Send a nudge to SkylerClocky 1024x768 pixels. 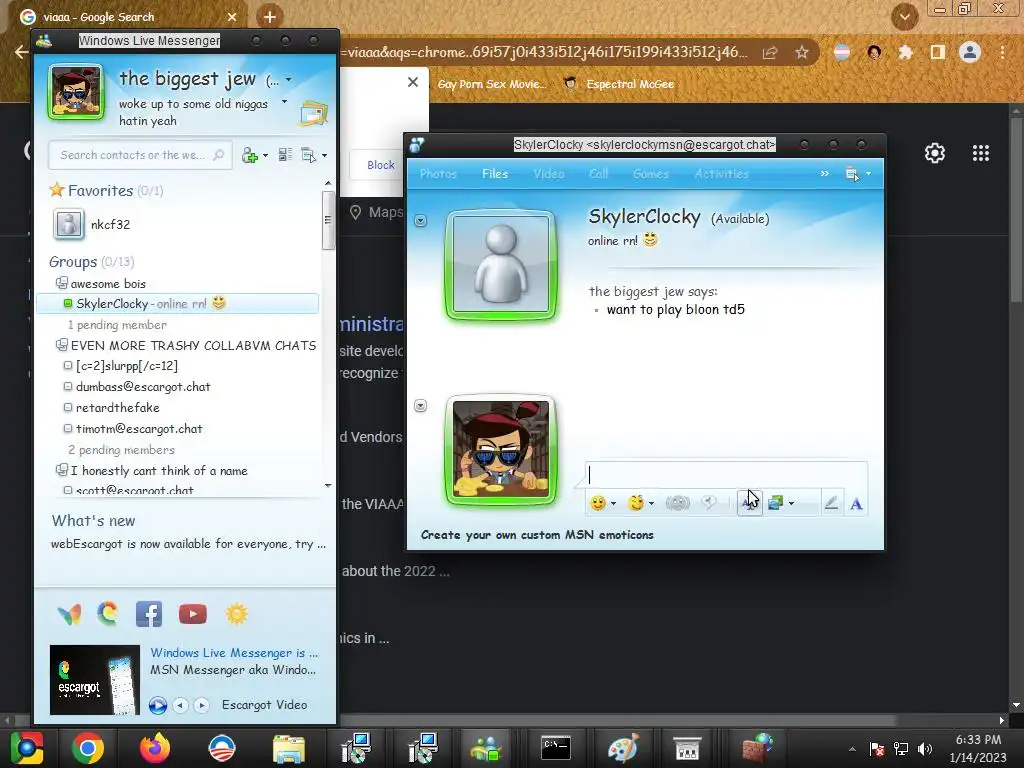[677, 503]
